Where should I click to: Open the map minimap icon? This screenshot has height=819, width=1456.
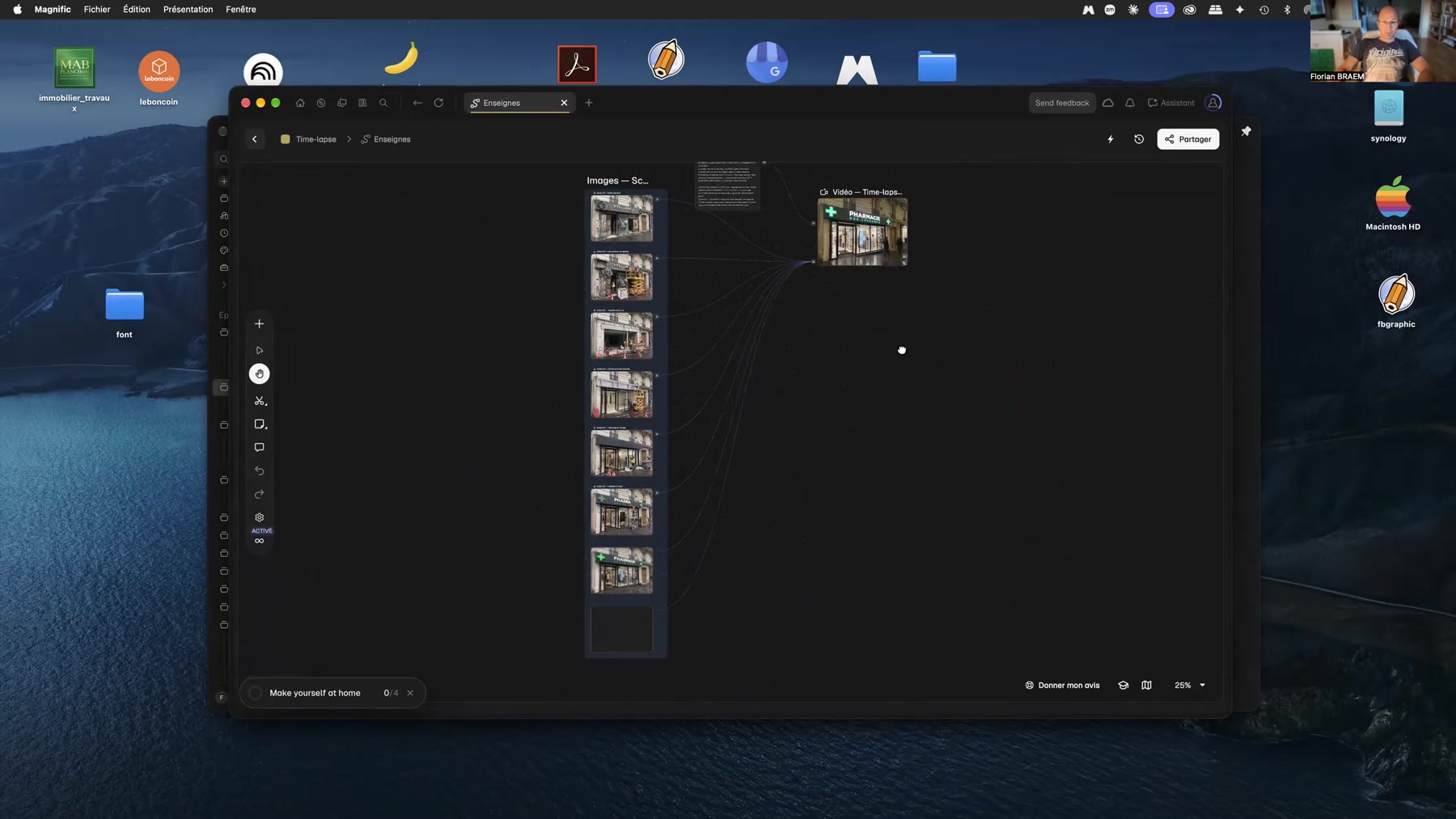point(1146,685)
